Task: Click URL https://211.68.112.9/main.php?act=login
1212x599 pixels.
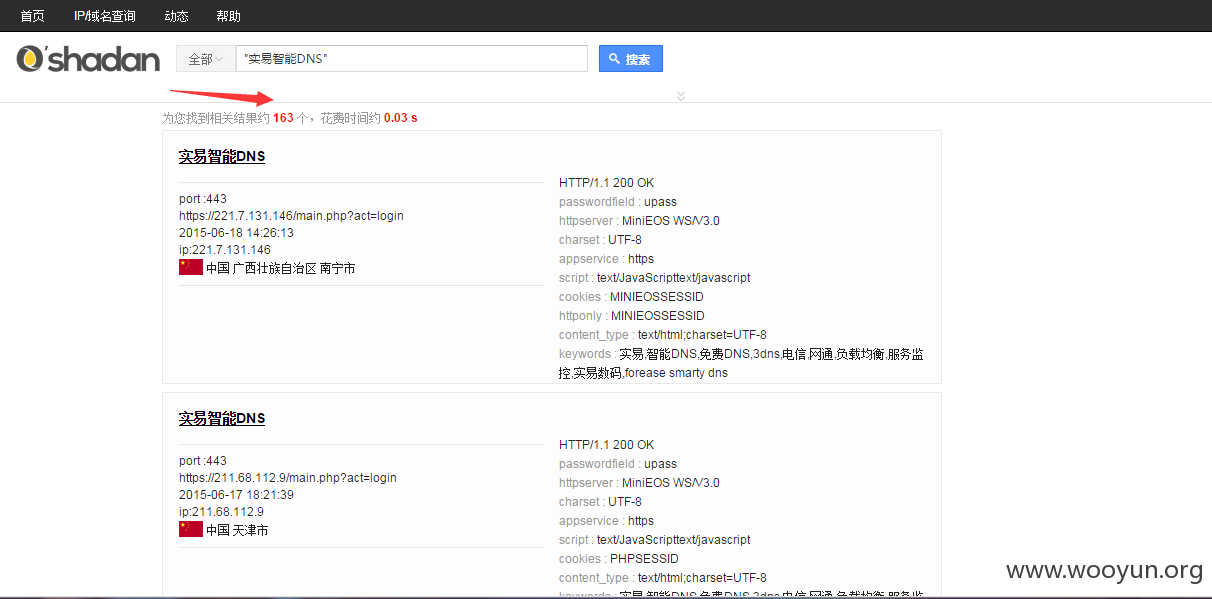Action: coord(288,477)
